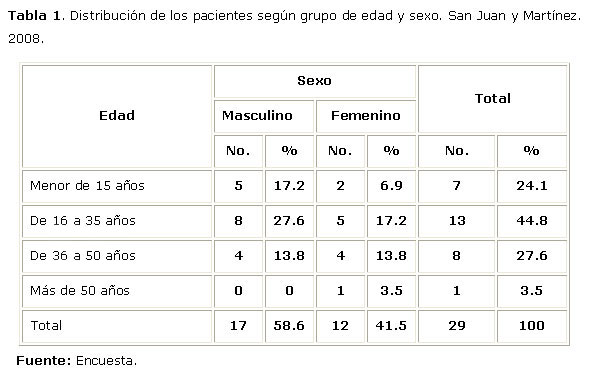Screen dimensions: 595x380
Task: Click the Tabla 1 caption title
Action: pos(35,16)
